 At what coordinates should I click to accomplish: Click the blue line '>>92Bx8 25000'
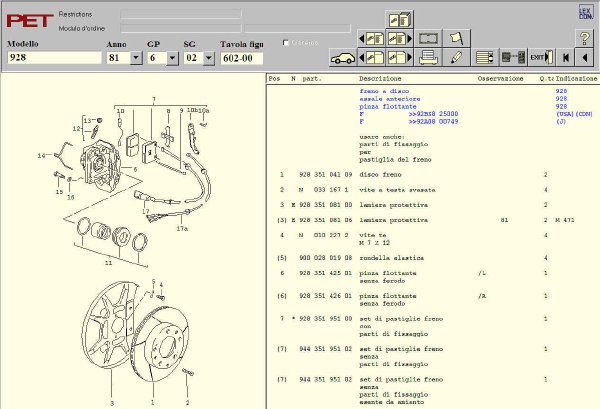pos(433,114)
